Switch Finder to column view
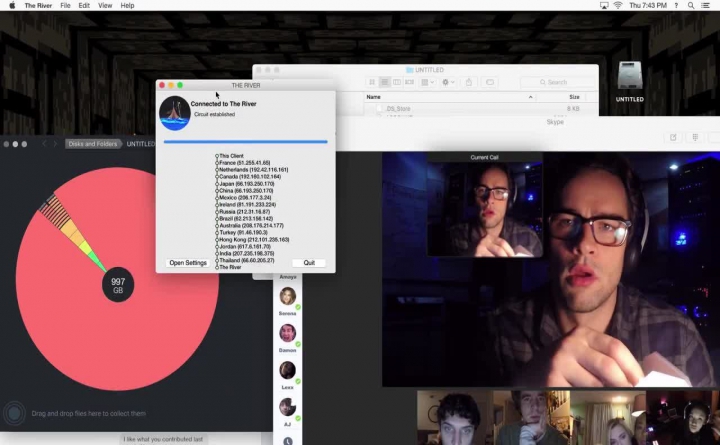 pyautogui.click(x=397, y=82)
